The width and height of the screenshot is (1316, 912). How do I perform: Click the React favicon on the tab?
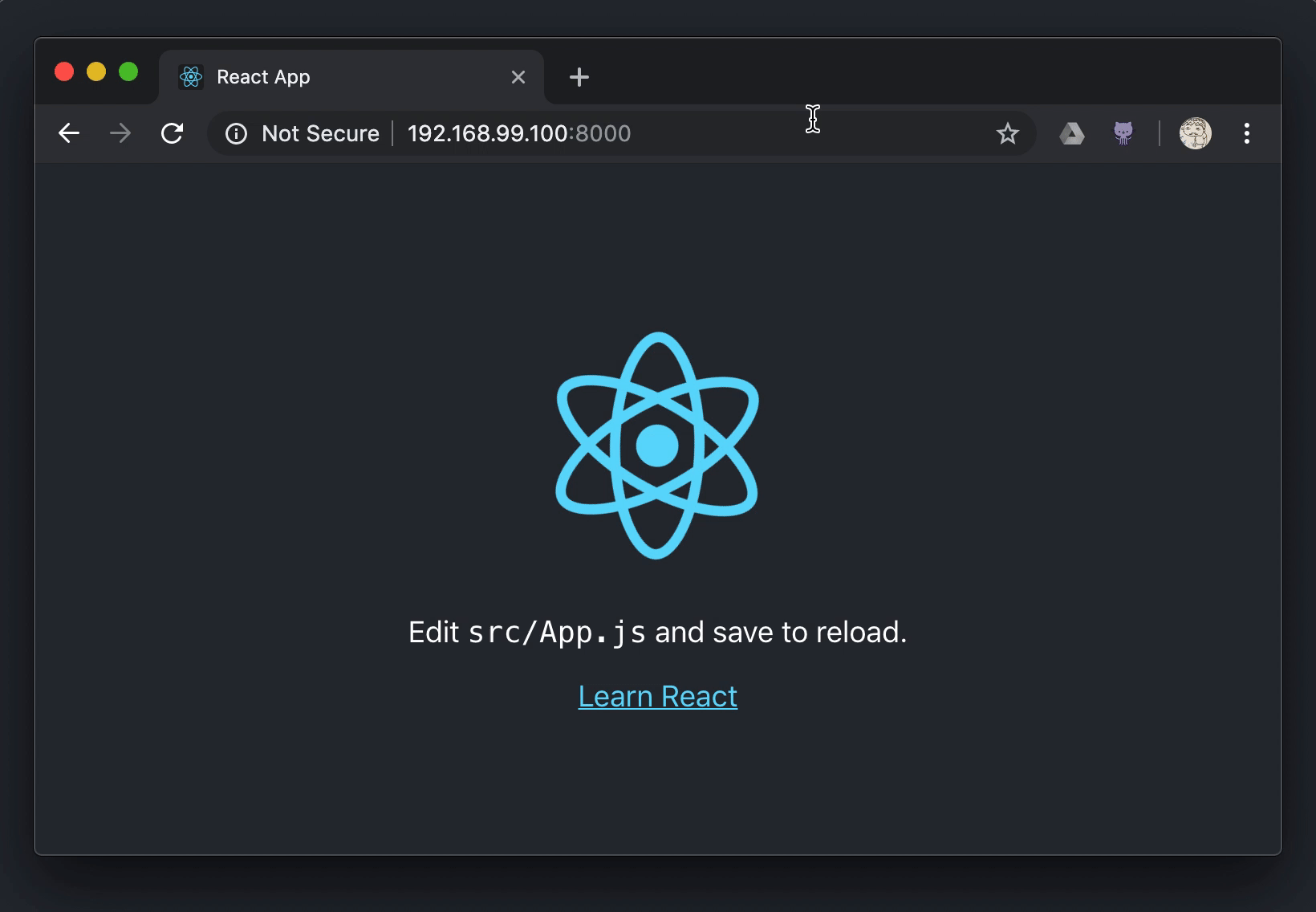[x=191, y=77]
